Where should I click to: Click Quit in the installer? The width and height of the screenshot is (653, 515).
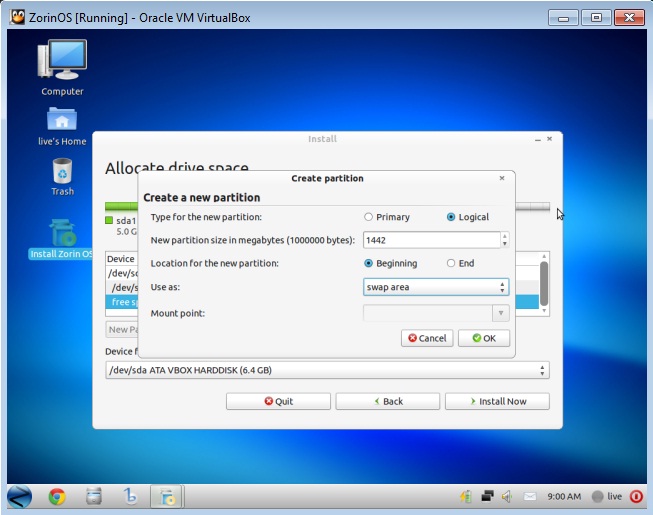coord(278,401)
